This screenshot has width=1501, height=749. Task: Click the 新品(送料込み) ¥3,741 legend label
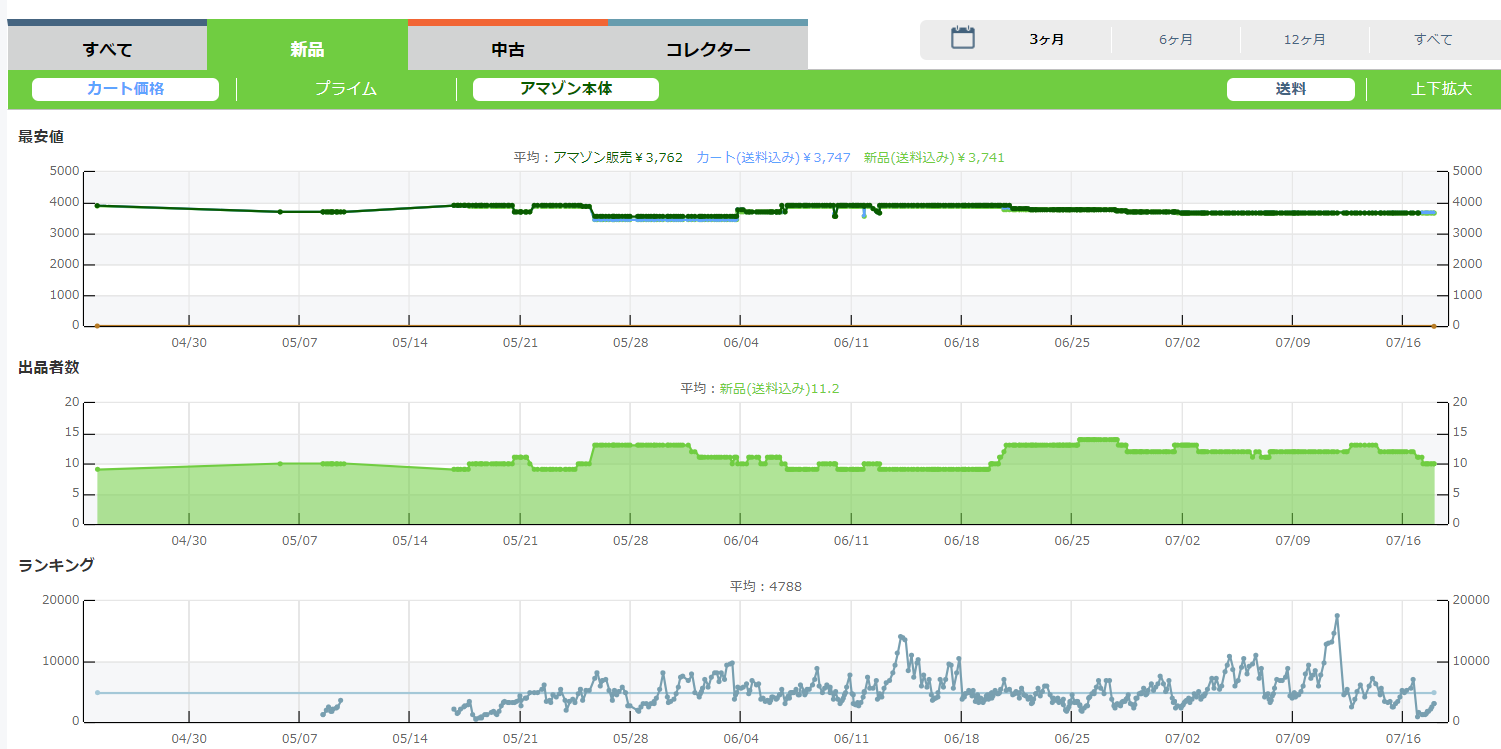(933, 157)
